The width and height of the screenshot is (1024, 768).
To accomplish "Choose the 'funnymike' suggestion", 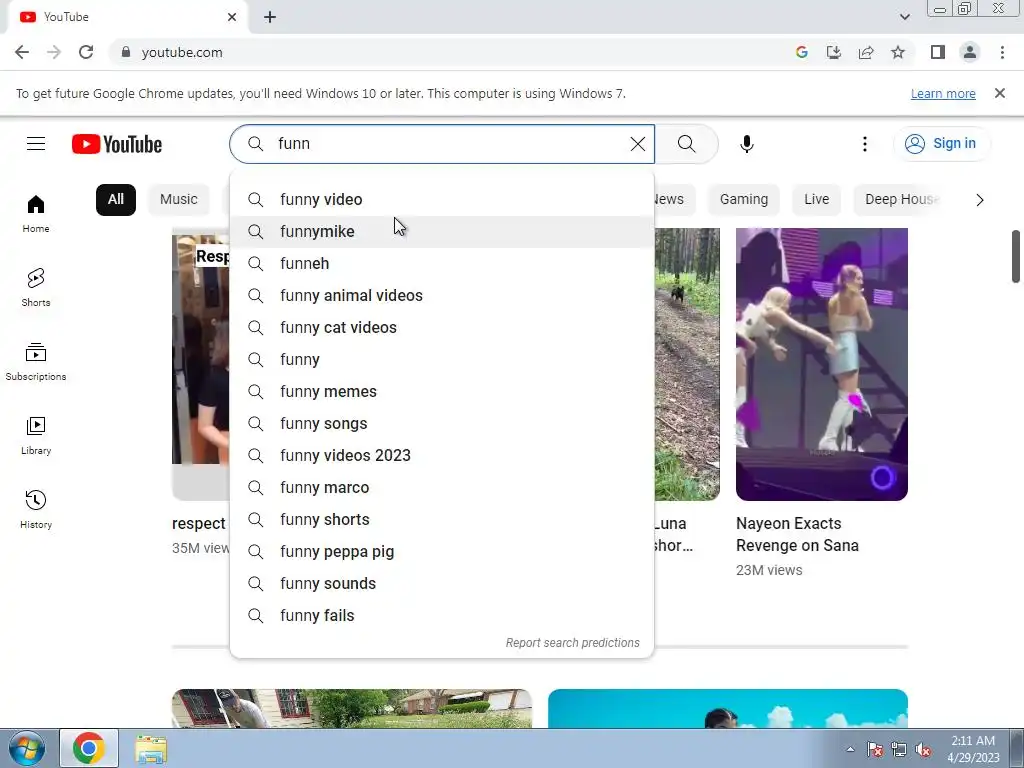I will pos(441,231).
